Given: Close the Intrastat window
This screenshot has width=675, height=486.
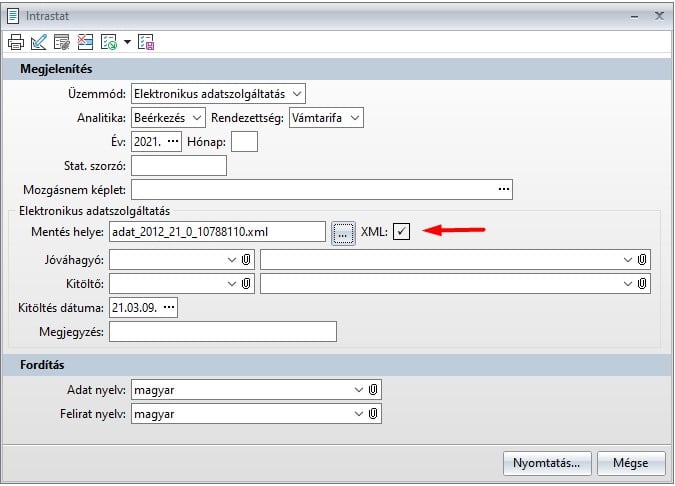Looking at the screenshot, I should tap(659, 16).
